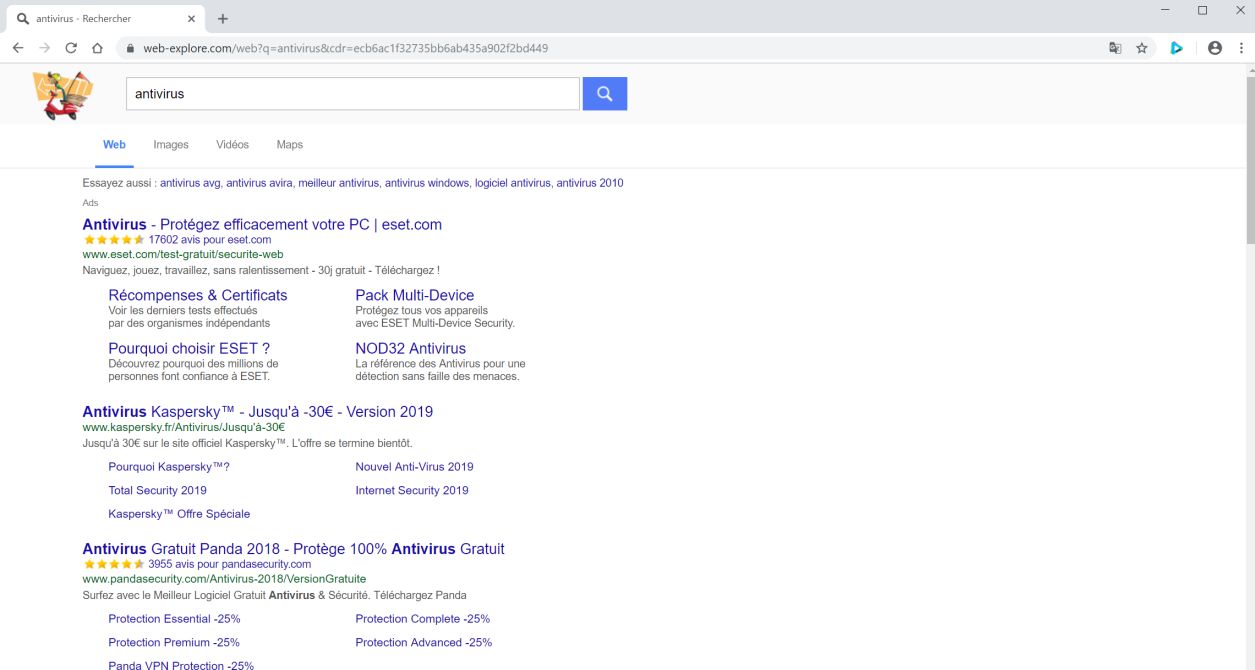
Task: Try suggestion antivirus windows
Action: pyautogui.click(x=427, y=183)
